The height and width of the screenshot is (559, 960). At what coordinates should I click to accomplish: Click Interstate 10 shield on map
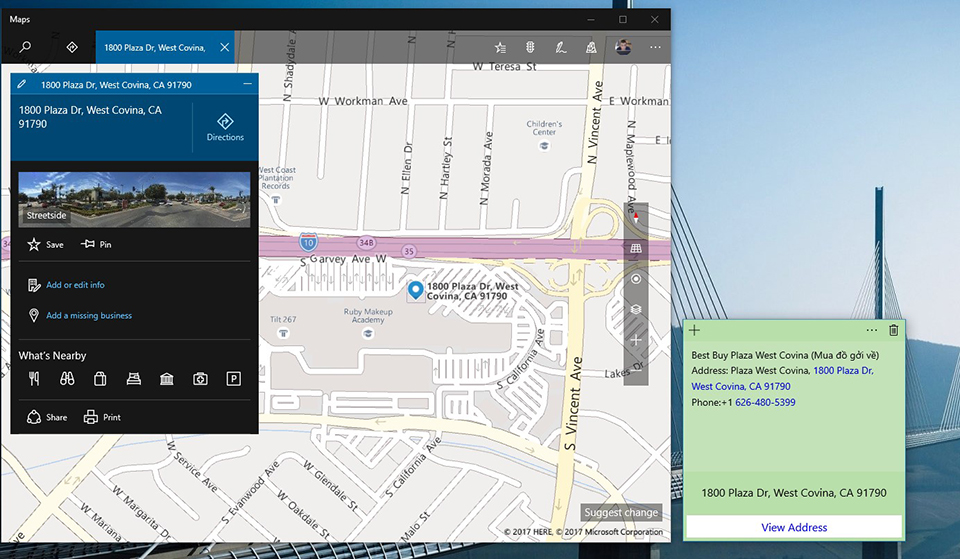click(308, 242)
